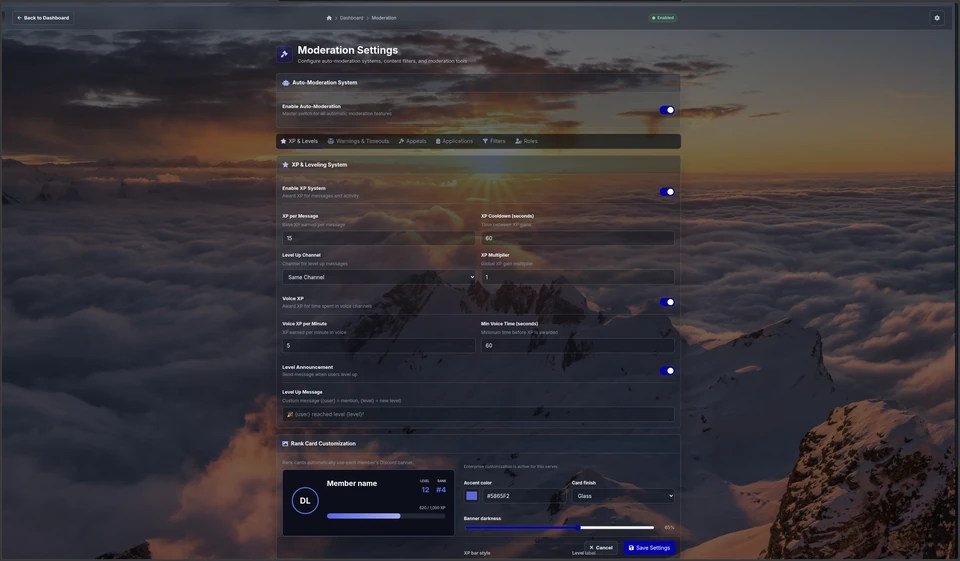Click the Member name text on rank card
Viewport: 960px width, 561px height.
[x=351, y=483]
